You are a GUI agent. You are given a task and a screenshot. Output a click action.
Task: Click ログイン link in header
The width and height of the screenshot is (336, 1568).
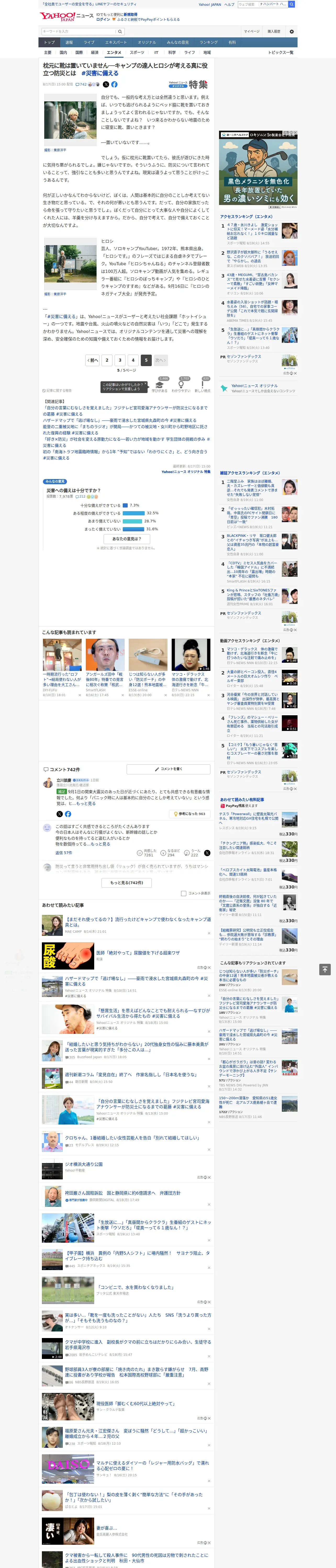103,20
